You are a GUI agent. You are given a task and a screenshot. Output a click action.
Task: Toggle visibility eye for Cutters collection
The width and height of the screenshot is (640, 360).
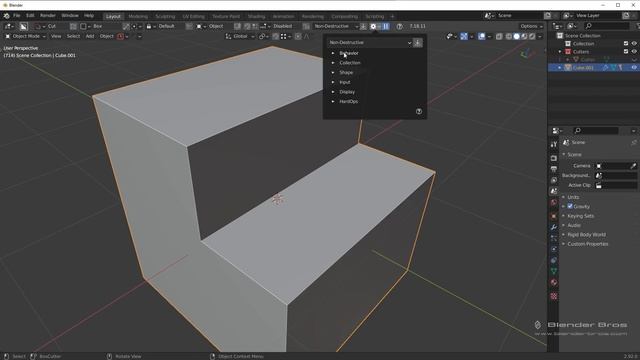634,52
